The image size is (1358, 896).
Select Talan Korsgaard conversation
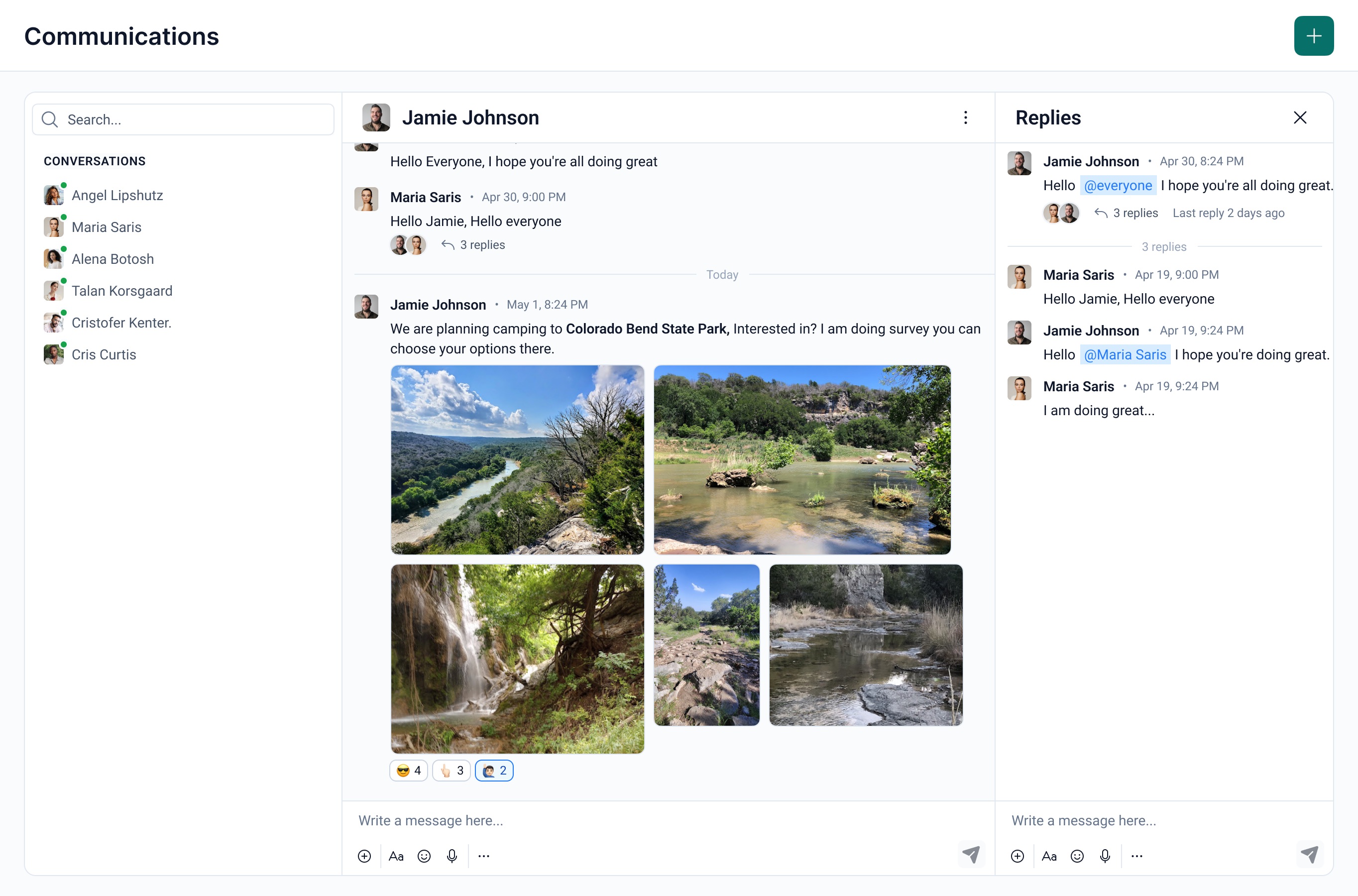121,291
